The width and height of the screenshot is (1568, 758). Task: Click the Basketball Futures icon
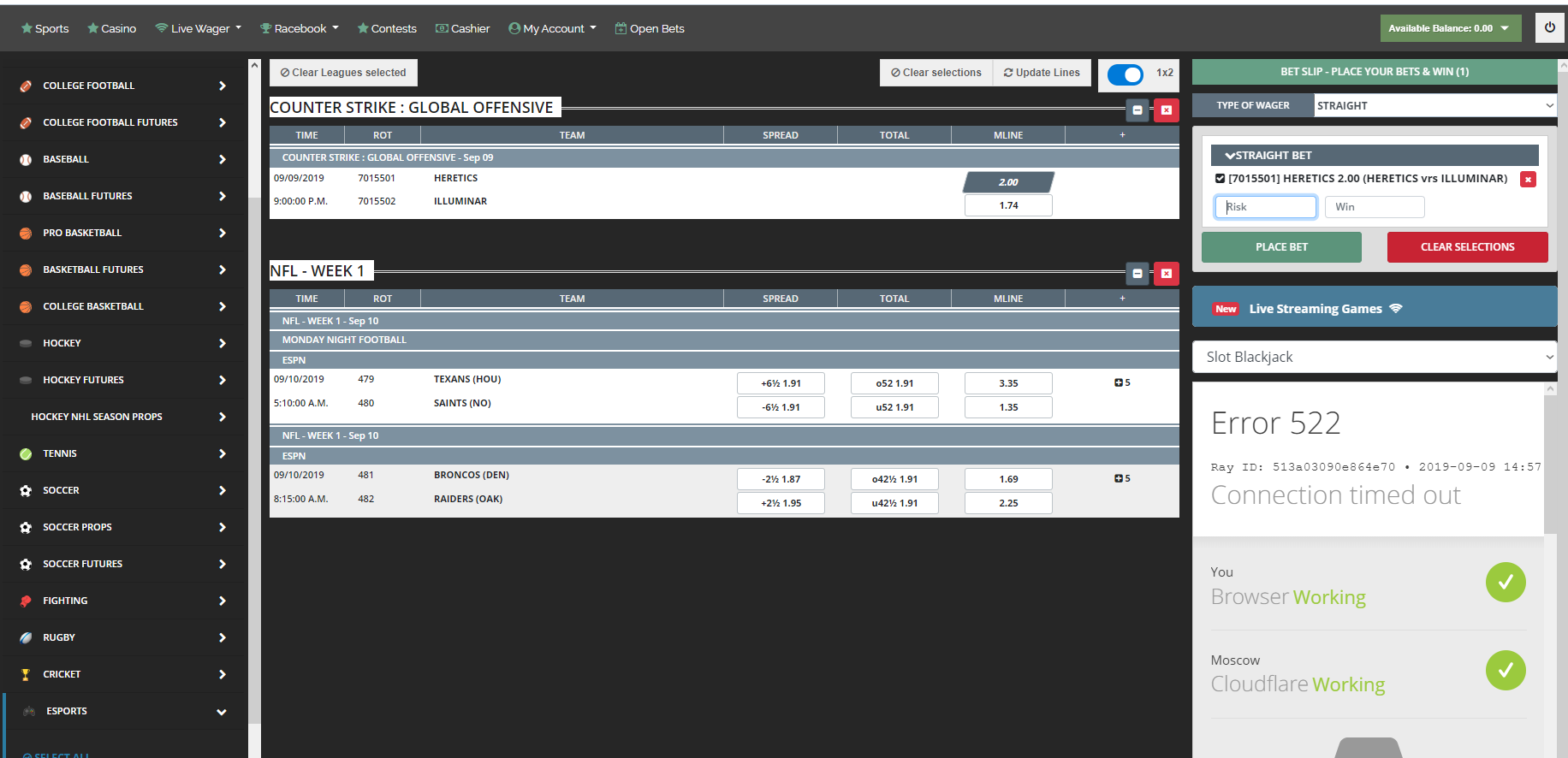(x=26, y=269)
